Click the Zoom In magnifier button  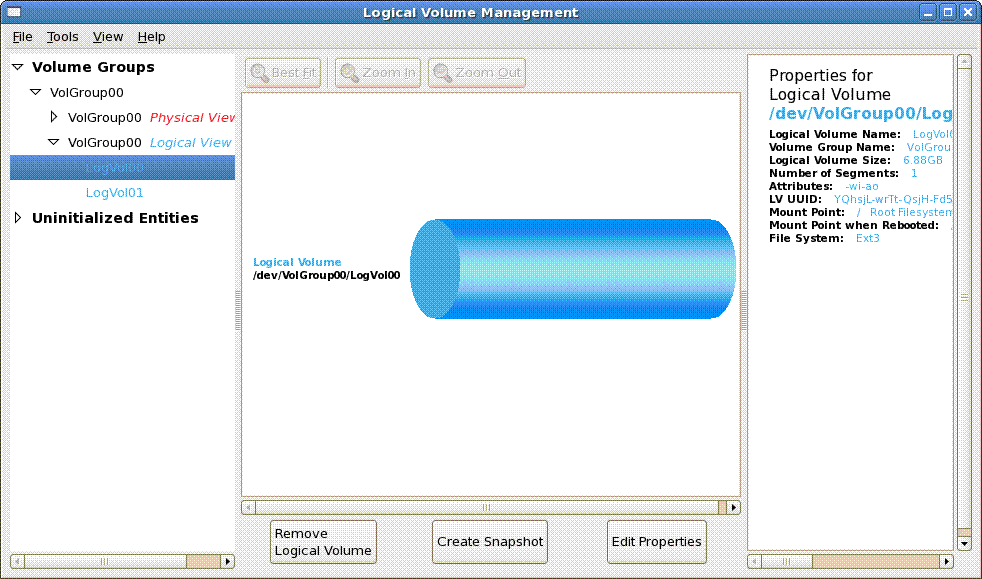[377, 73]
